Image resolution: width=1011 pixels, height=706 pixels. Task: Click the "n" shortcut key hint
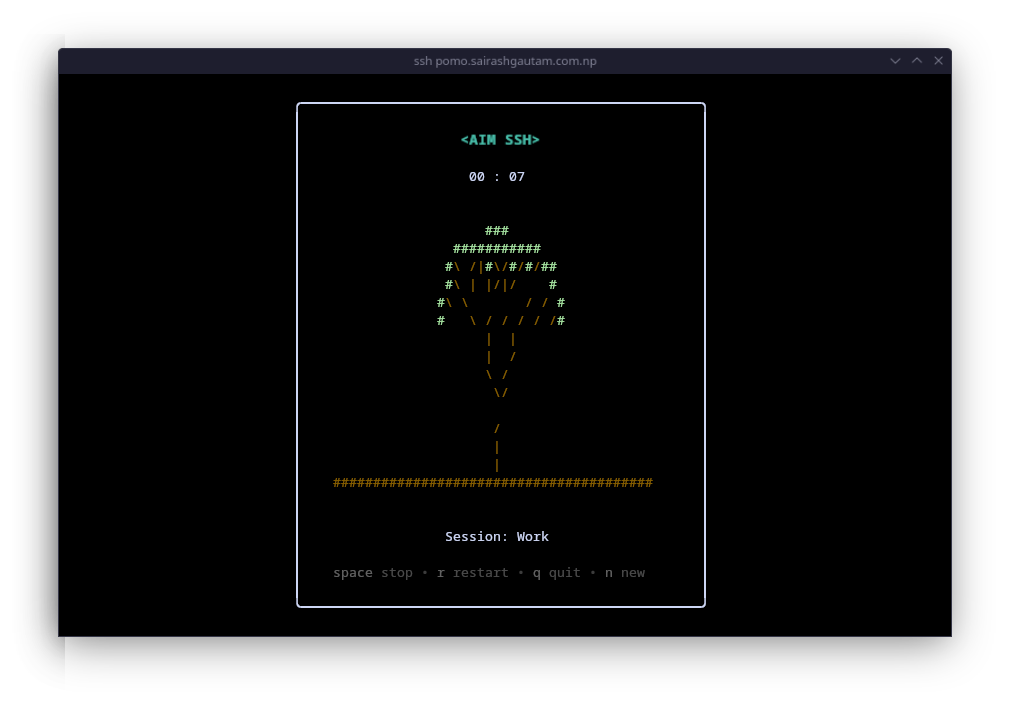coord(609,573)
